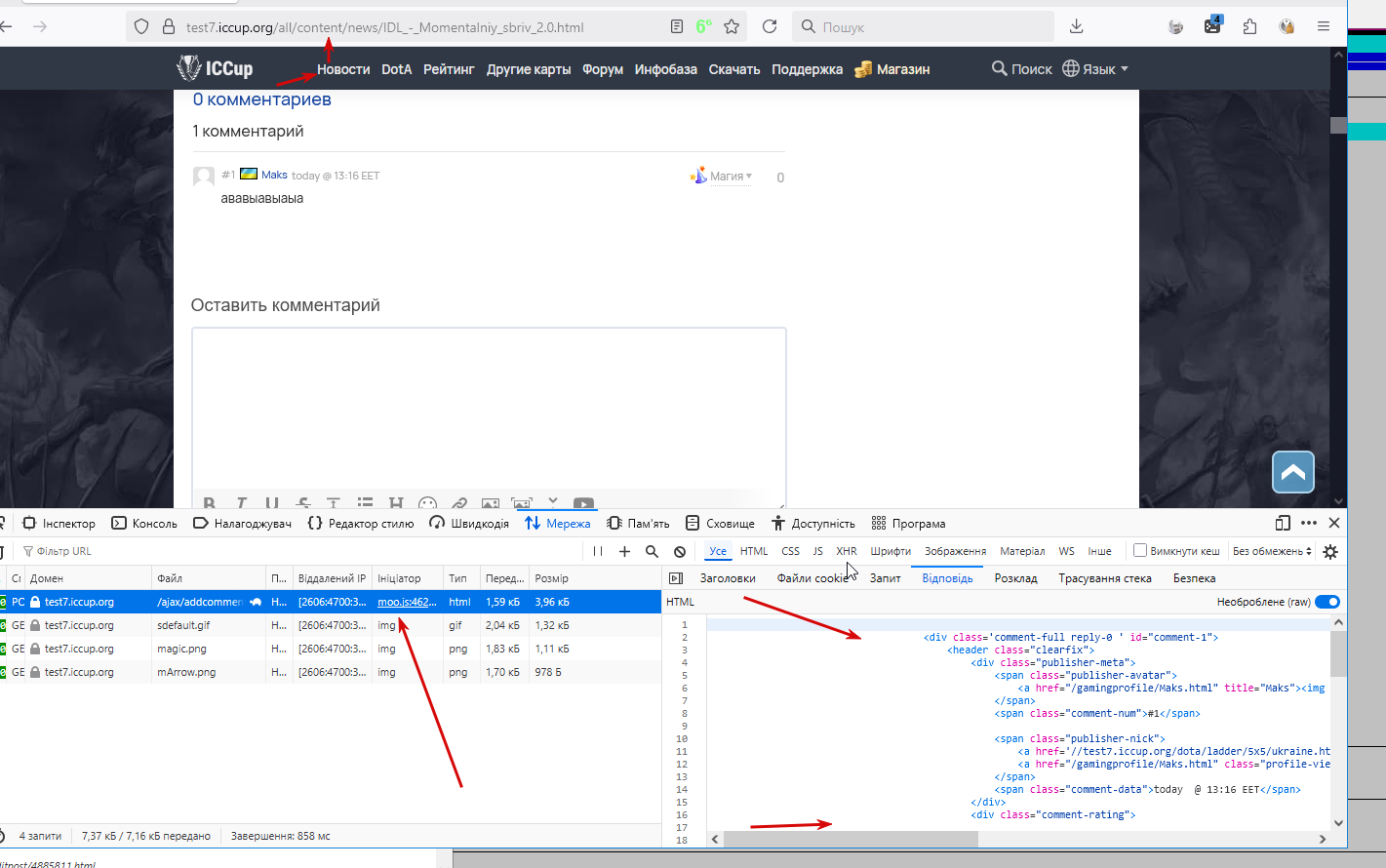Toggle the Необроблене (raw) switch

tap(1327, 602)
